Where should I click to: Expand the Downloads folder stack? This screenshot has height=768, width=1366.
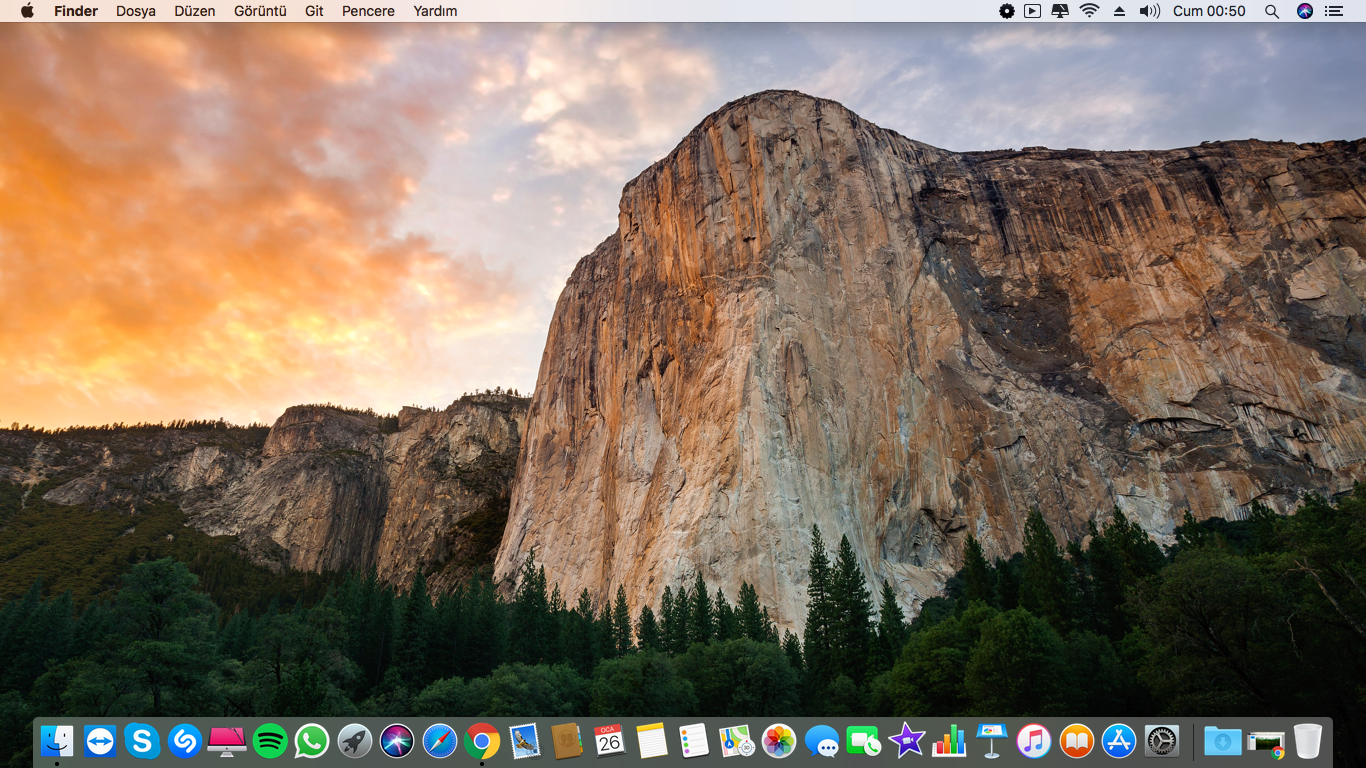[1222, 741]
